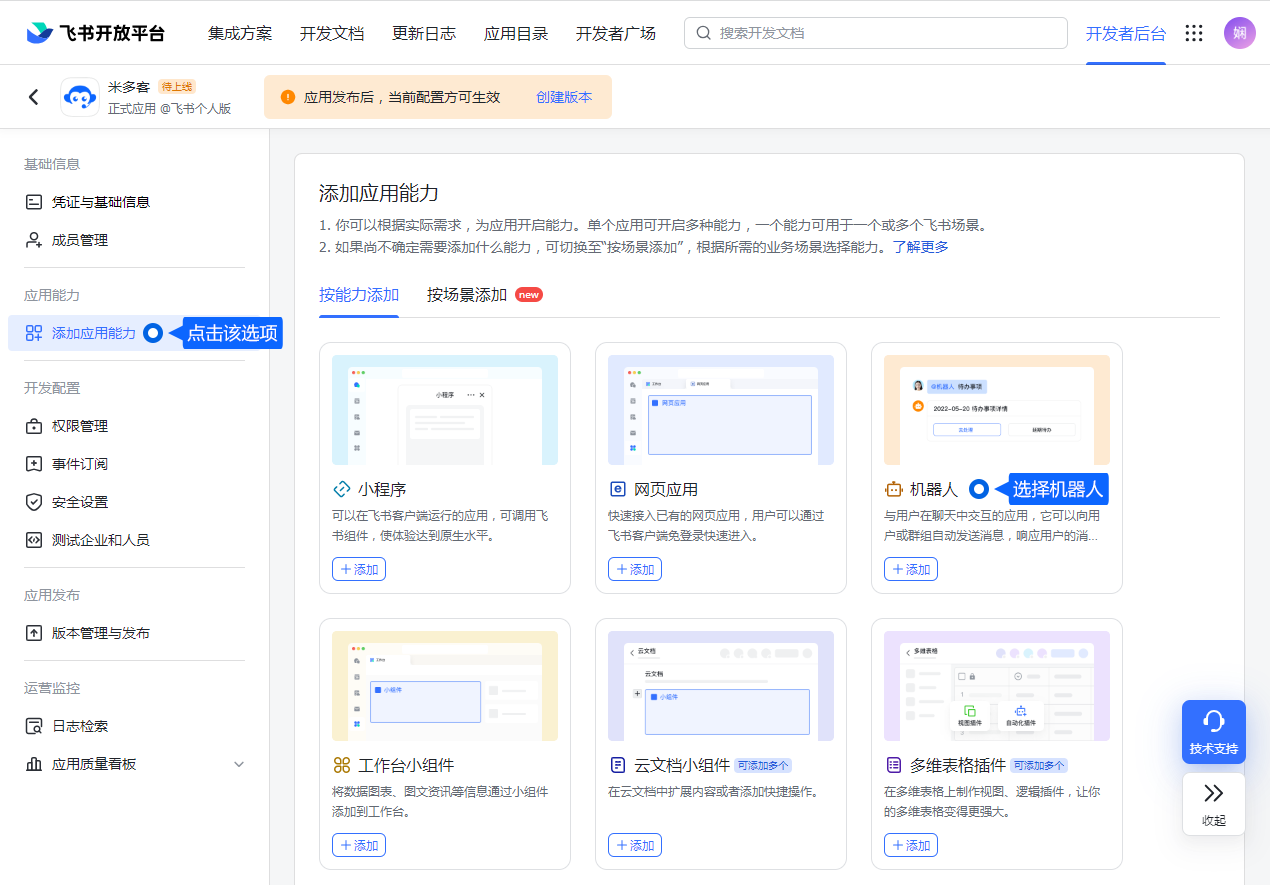This screenshot has width=1270, height=887.
Task: Add the 机器人 capability
Action: pyautogui.click(x=910, y=569)
